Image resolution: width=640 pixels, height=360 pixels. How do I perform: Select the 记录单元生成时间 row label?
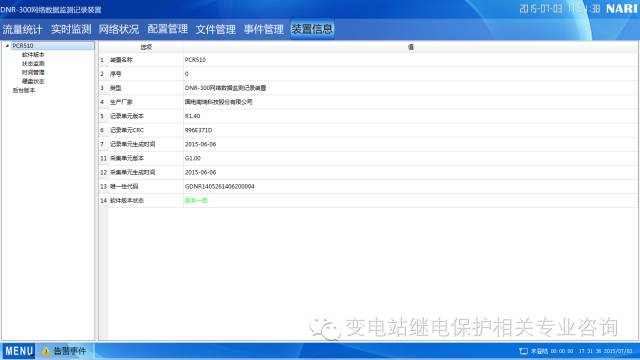(x=133, y=144)
